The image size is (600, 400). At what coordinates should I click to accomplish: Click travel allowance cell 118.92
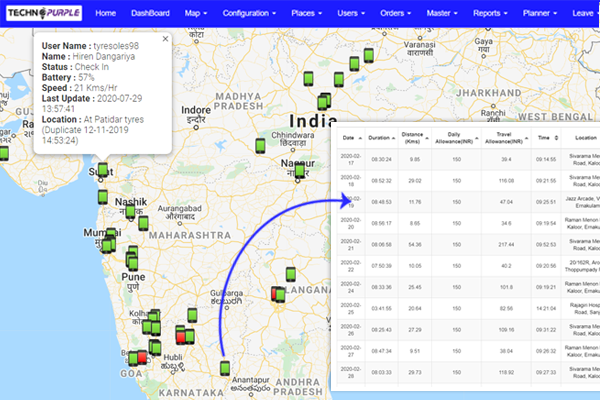point(506,372)
